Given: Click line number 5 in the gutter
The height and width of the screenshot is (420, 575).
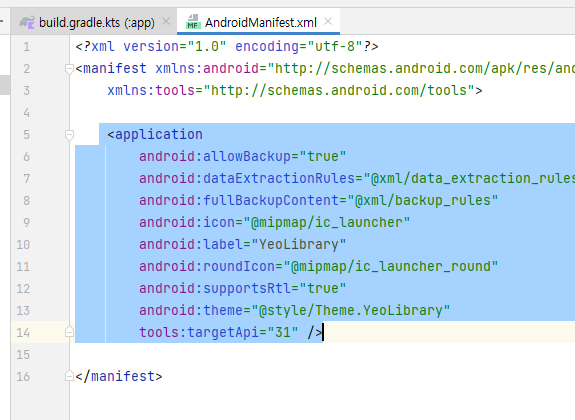Looking at the screenshot, I should pyautogui.click(x=26, y=135).
